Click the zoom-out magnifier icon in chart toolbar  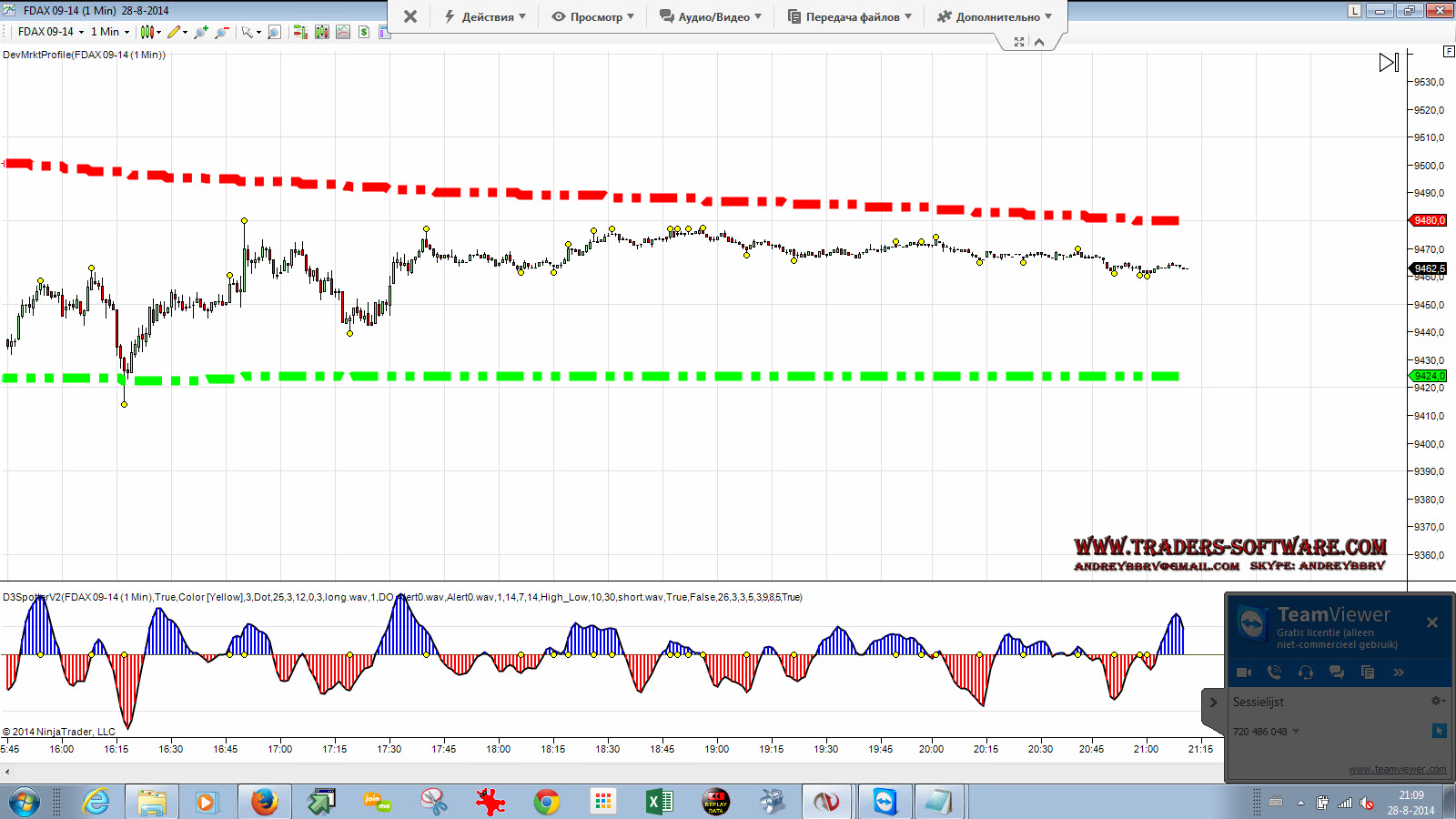point(221,32)
